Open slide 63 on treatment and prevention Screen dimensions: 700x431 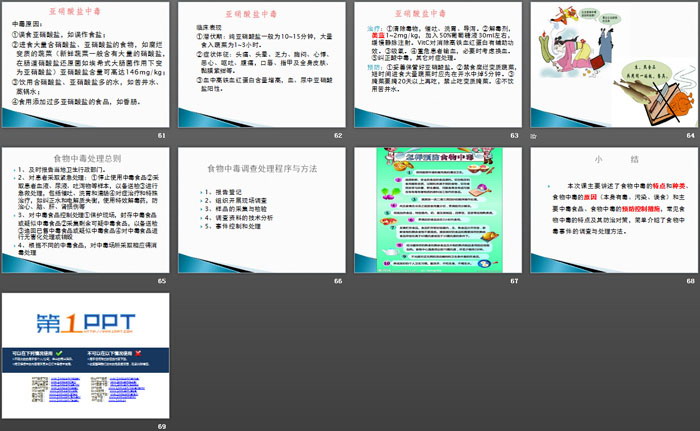pos(438,65)
